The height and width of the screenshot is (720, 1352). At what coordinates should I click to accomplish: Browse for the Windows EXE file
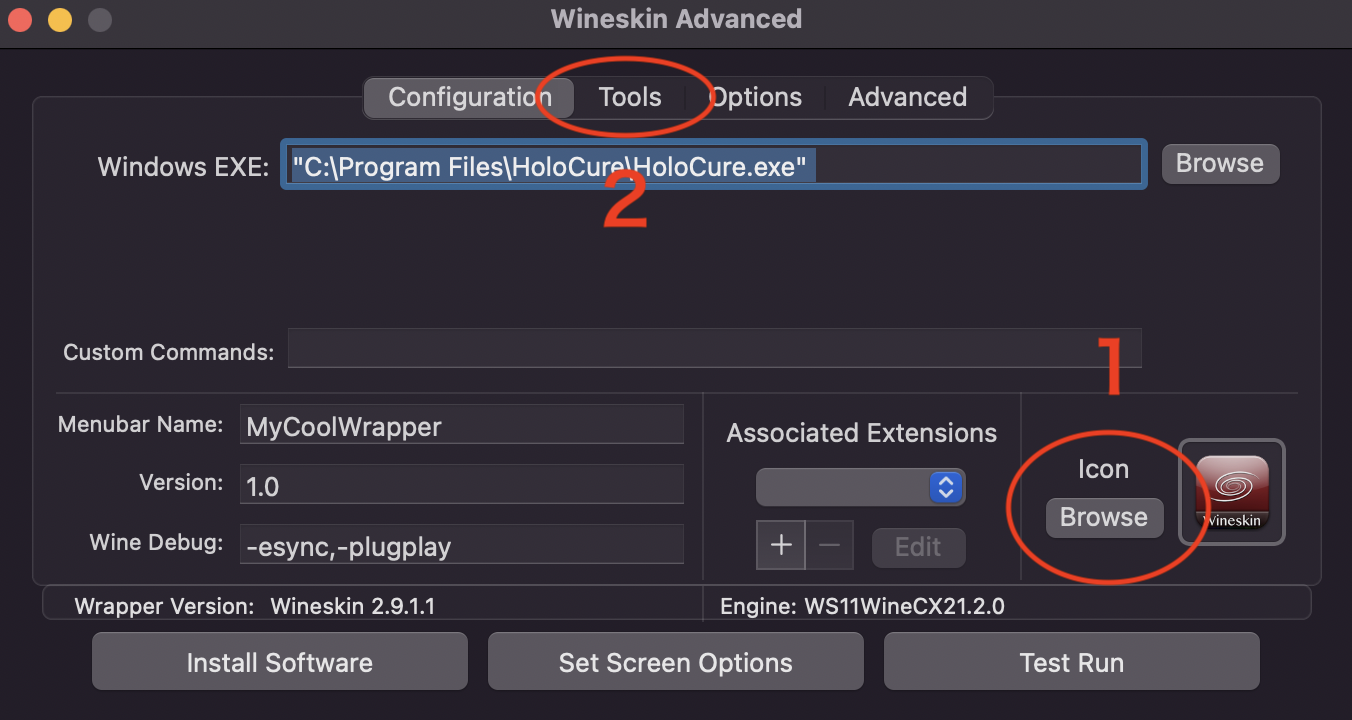[1220, 163]
